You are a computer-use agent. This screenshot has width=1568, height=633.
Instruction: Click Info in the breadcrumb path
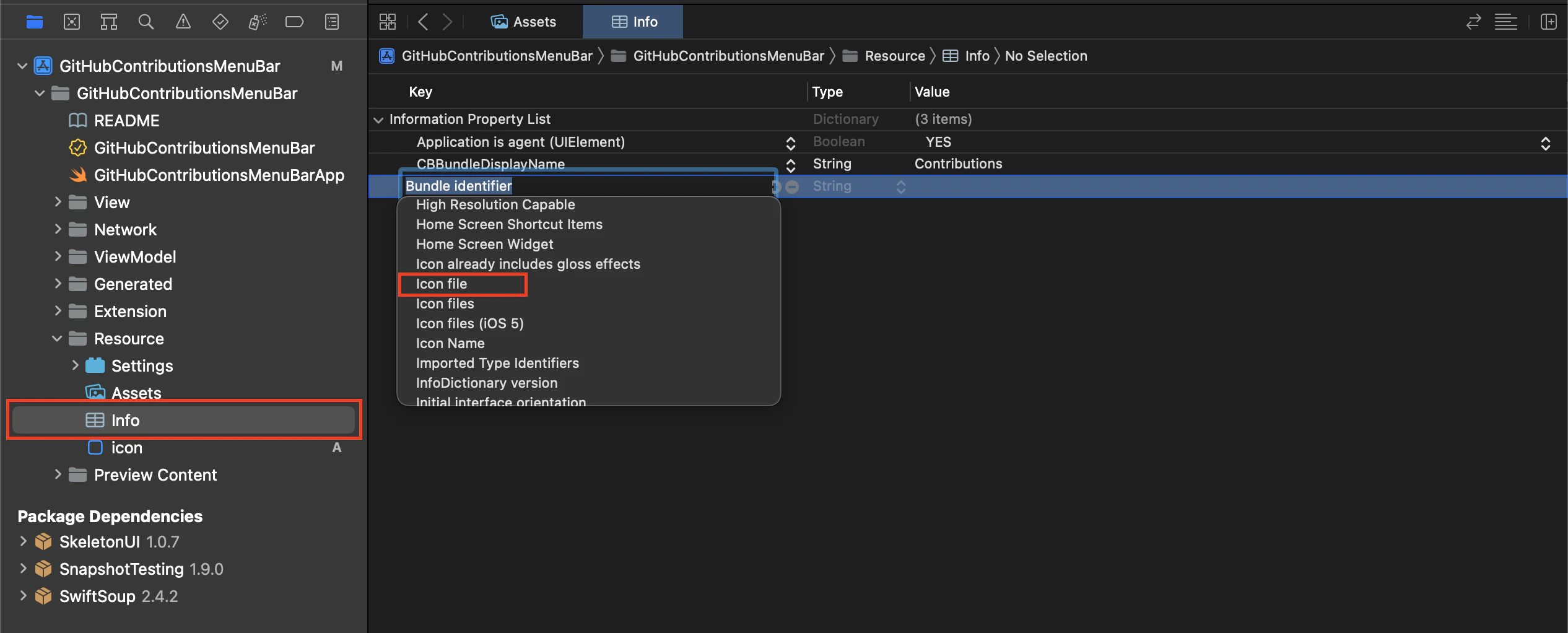point(977,56)
